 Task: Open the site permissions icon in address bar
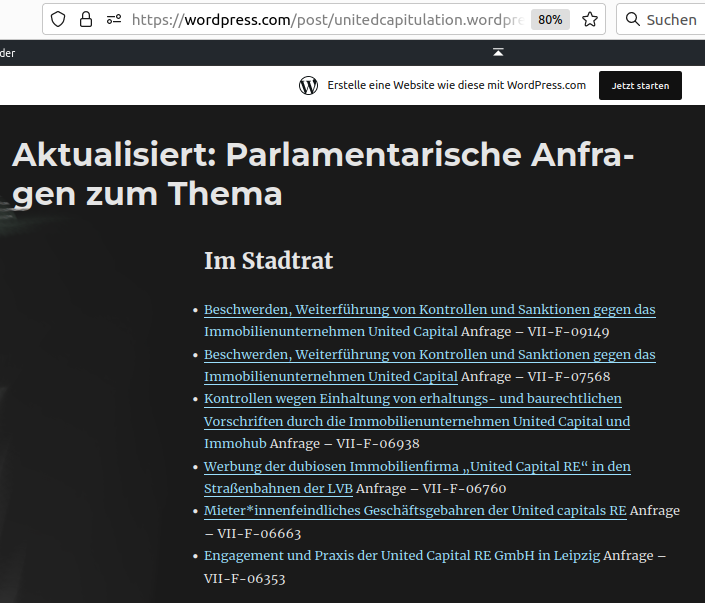coord(114,19)
